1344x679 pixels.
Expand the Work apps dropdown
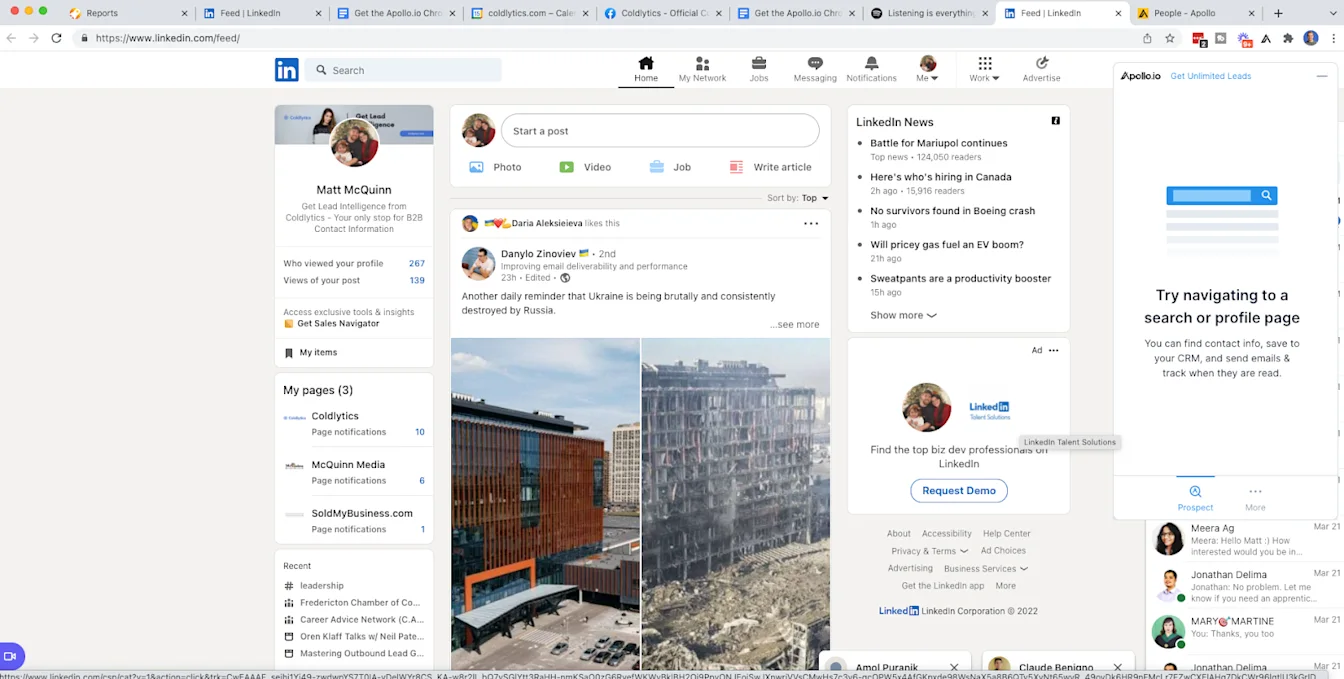point(984,70)
